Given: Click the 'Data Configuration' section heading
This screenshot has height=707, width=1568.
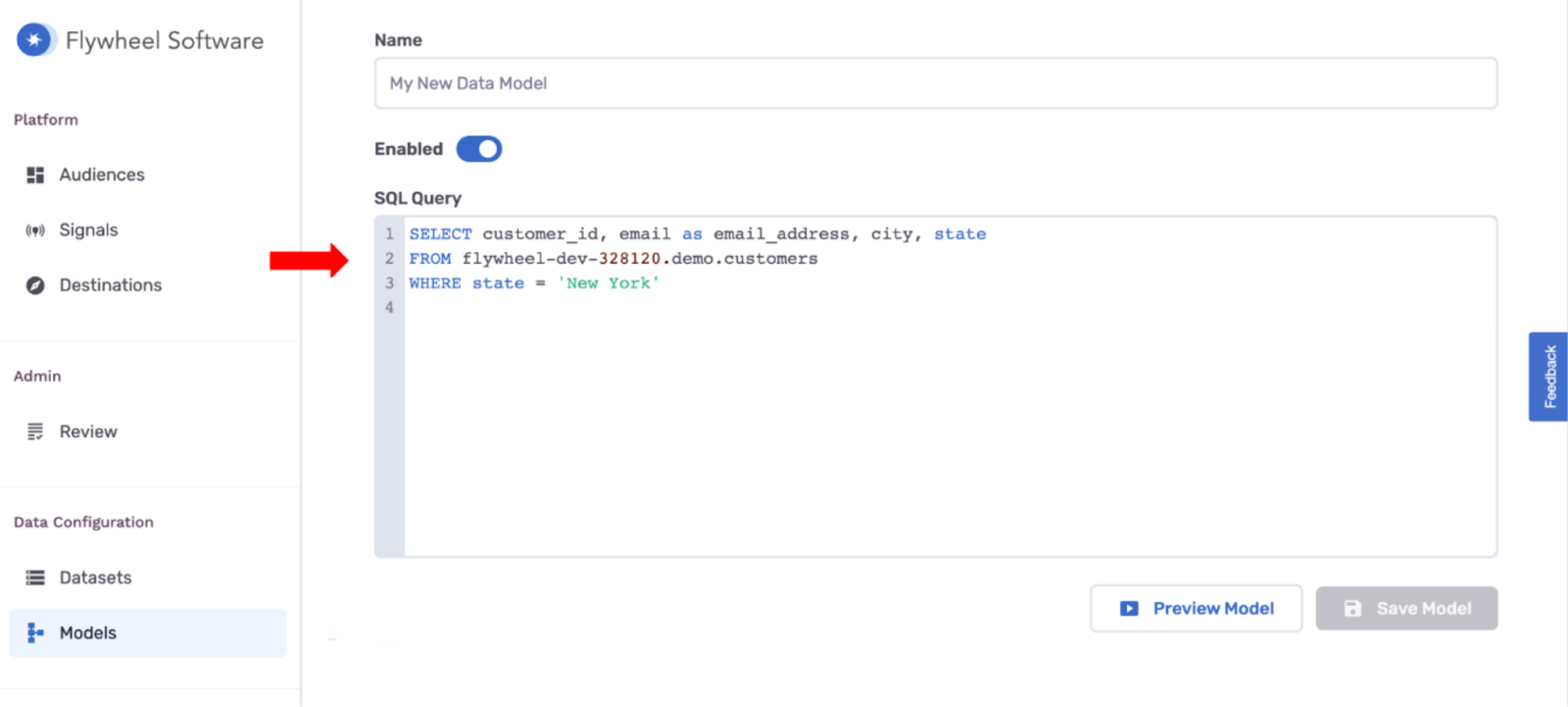Looking at the screenshot, I should click(83, 522).
